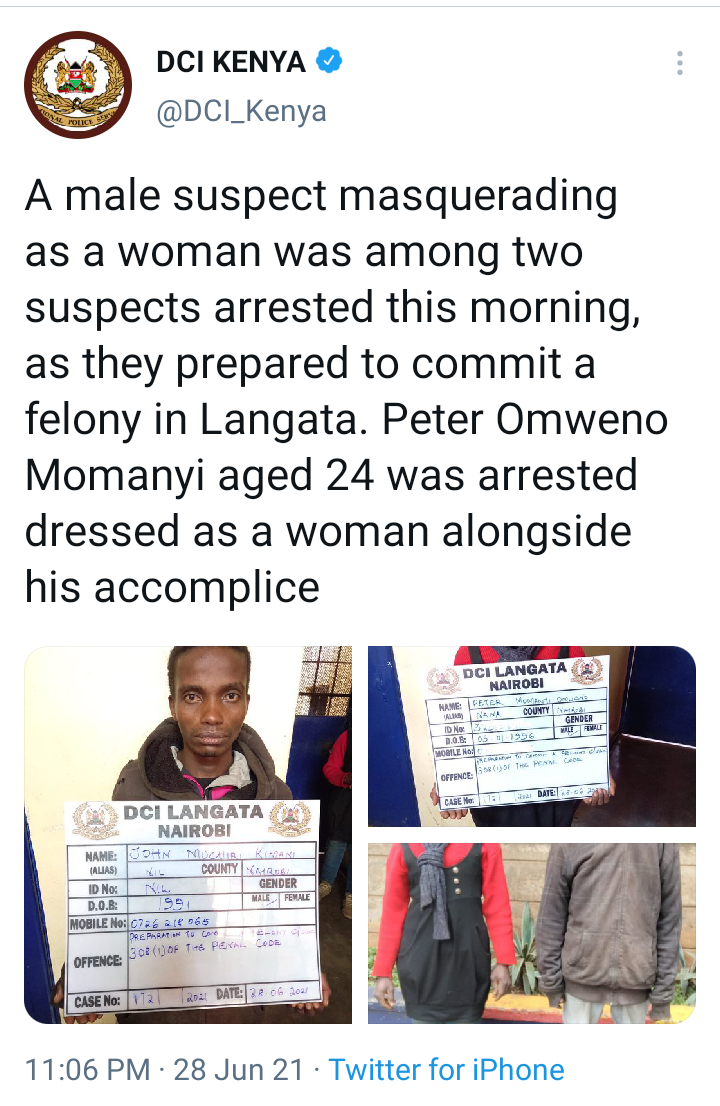Click the red-sleeved person in the bottom photo
This screenshot has height=1106, width=720.
coord(444,933)
